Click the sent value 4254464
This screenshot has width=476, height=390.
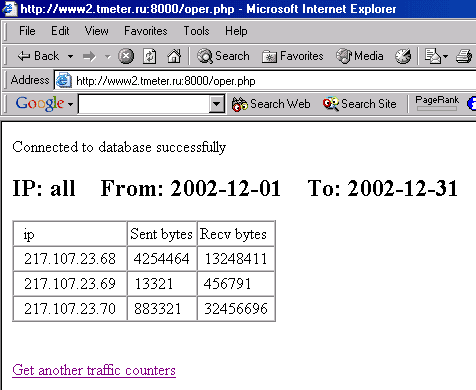(x=161, y=259)
